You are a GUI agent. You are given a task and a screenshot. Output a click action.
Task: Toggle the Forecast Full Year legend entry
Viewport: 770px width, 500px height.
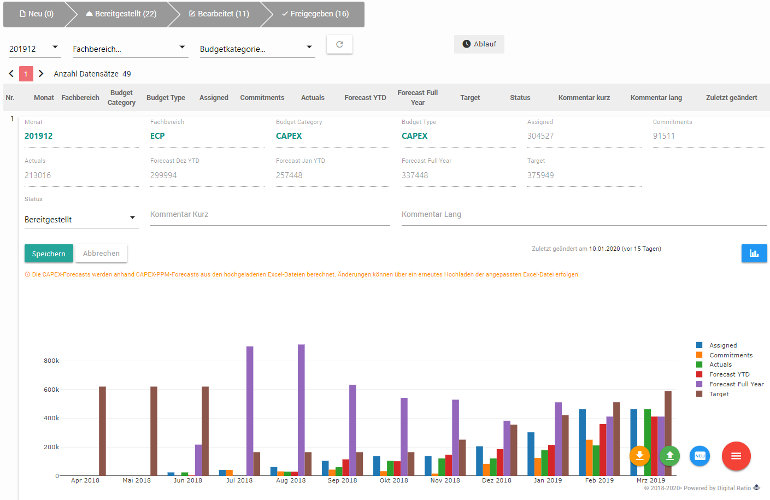[x=735, y=384]
